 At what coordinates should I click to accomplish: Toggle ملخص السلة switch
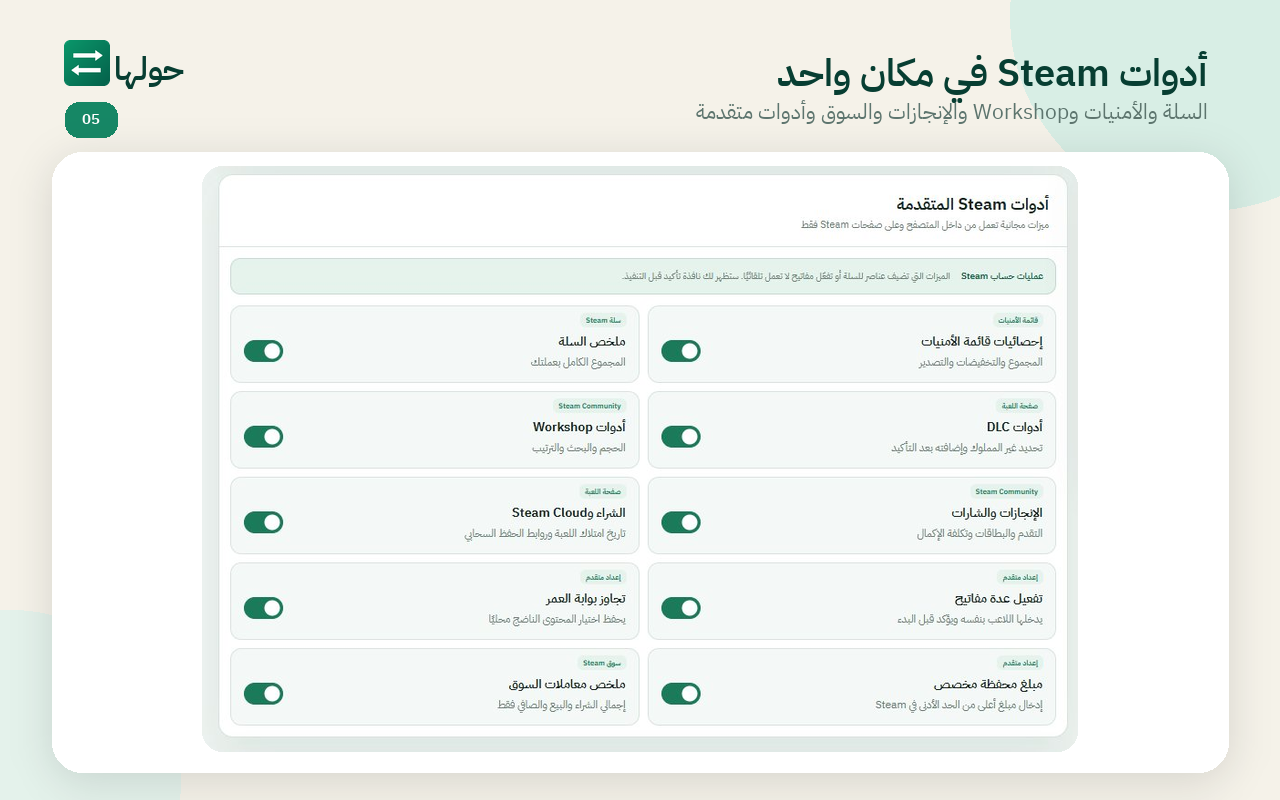pos(264,351)
